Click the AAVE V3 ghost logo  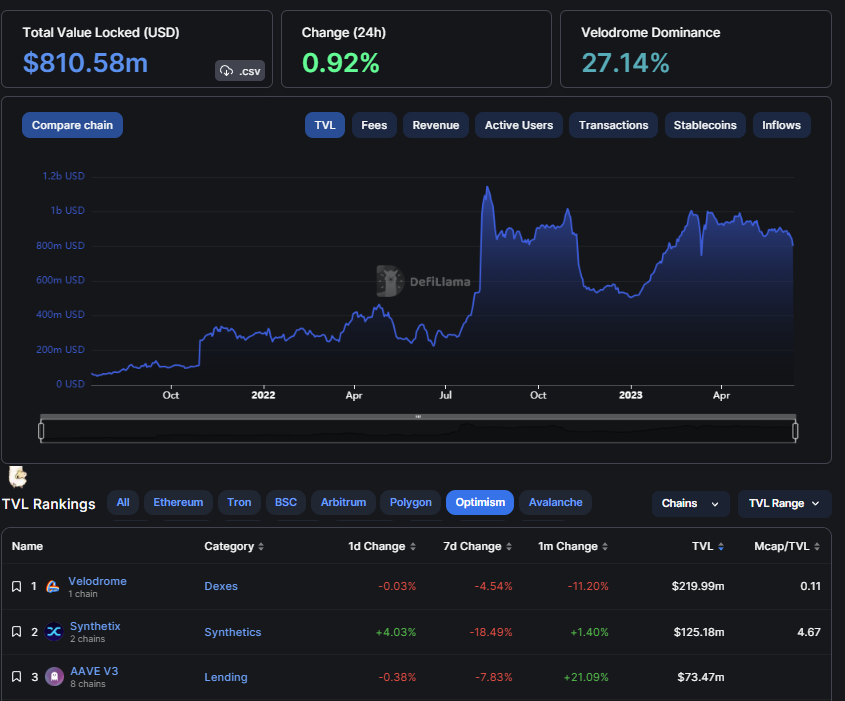click(53, 678)
